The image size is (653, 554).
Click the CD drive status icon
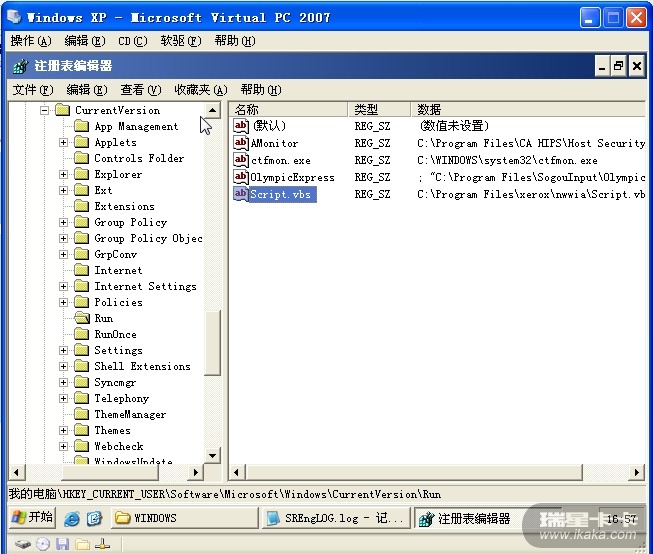tap(43, 544)
